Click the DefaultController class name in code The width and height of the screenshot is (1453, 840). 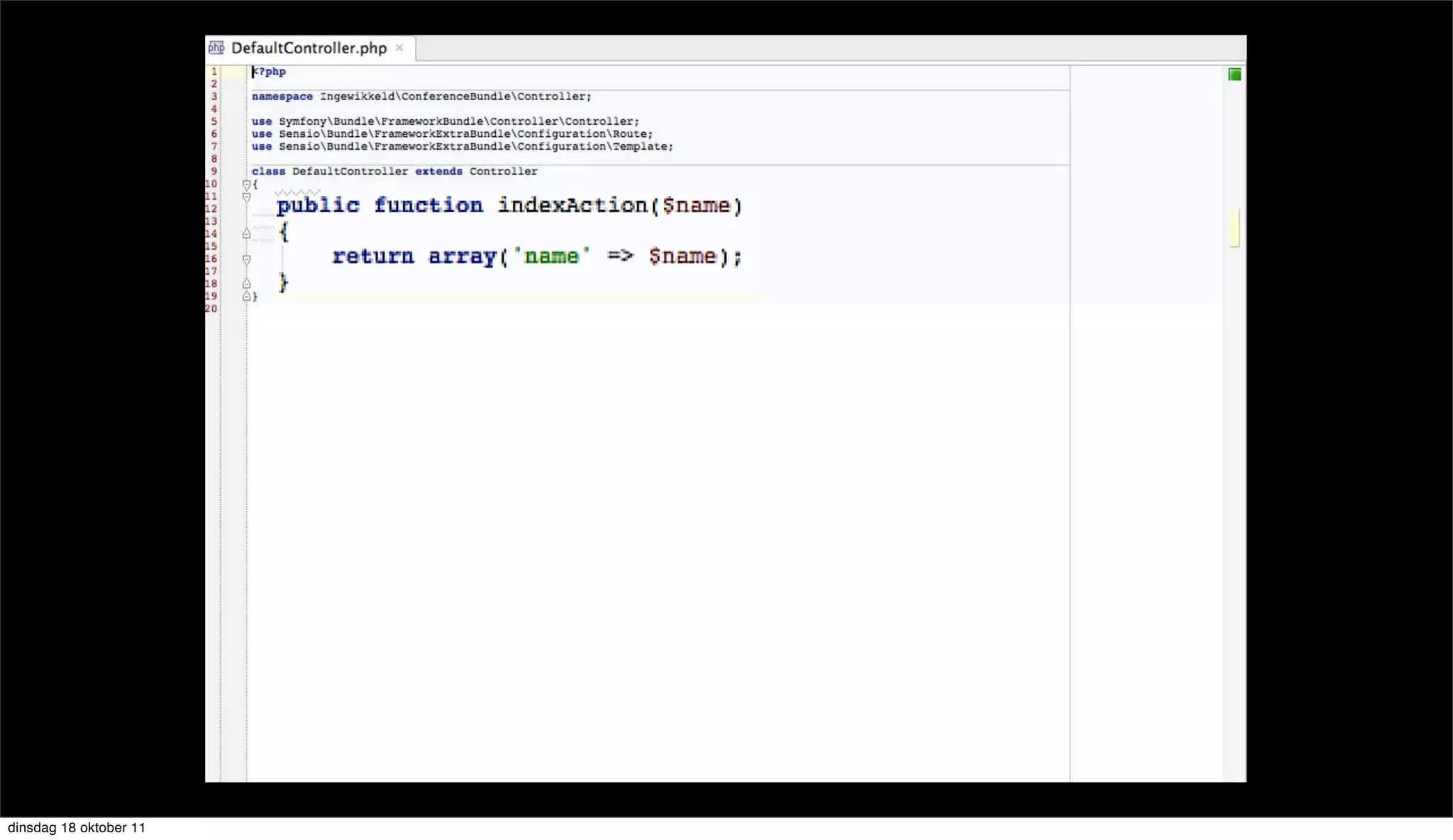tap(350, 172)
